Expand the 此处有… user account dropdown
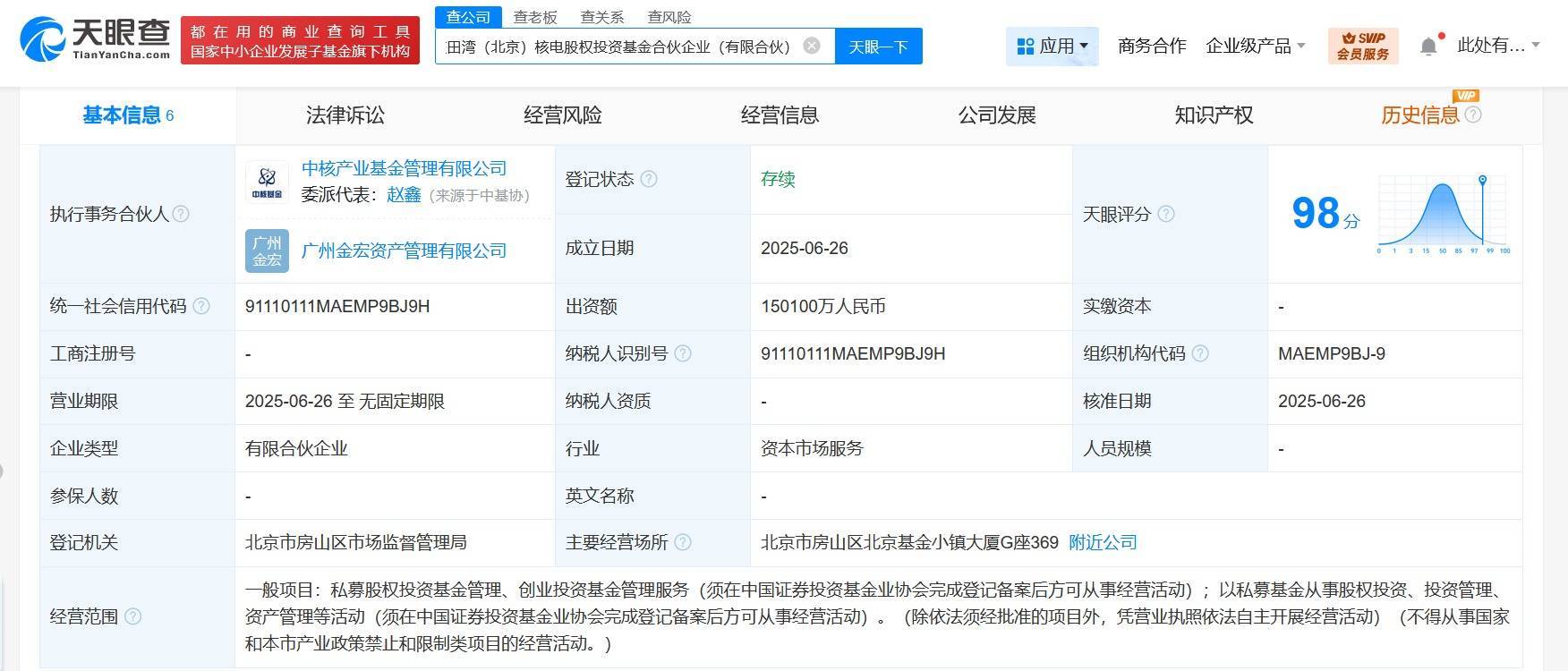This screenshot has width=1568, height=671. pos(1499,46)
